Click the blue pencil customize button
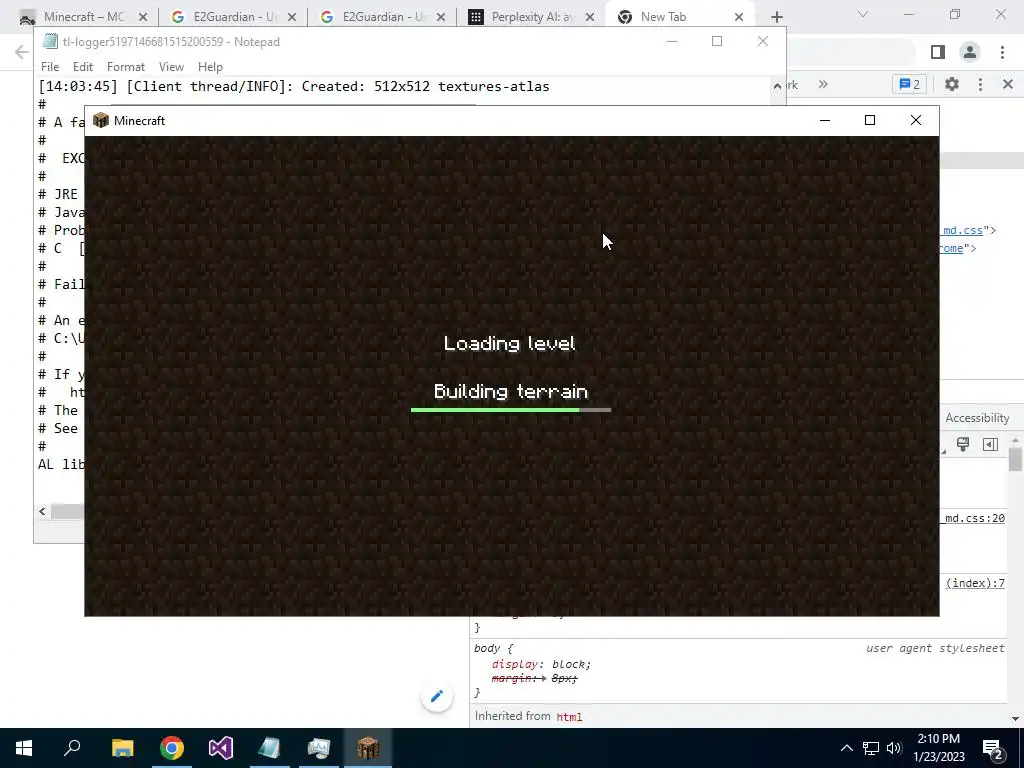Screen dimensions: 1024x768 tap(437, 696)
